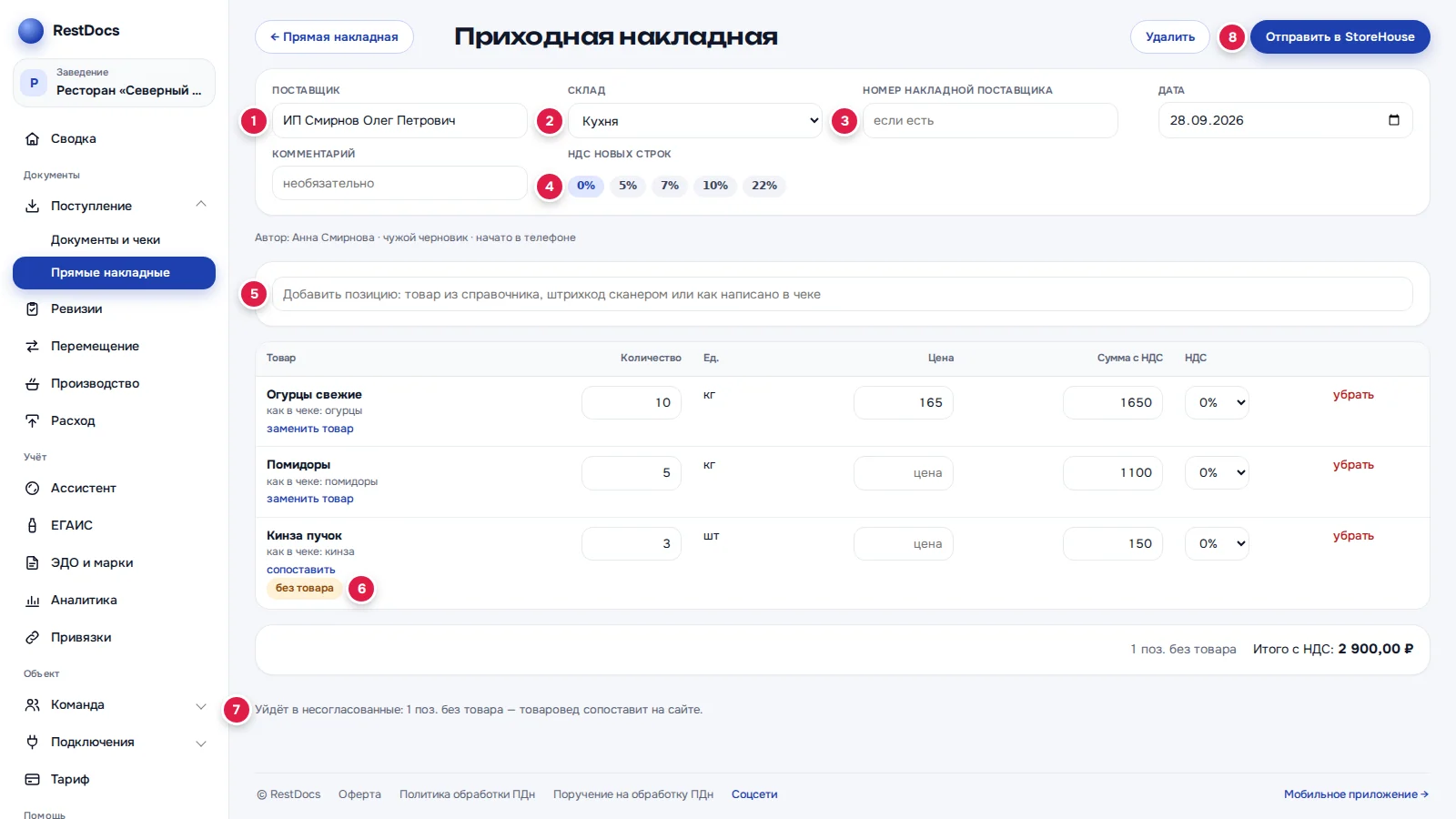The width and height of the screenshot is (1456, 819).
Task: Select 5% VAT for new rows
Action: click(x=628, y=186)
